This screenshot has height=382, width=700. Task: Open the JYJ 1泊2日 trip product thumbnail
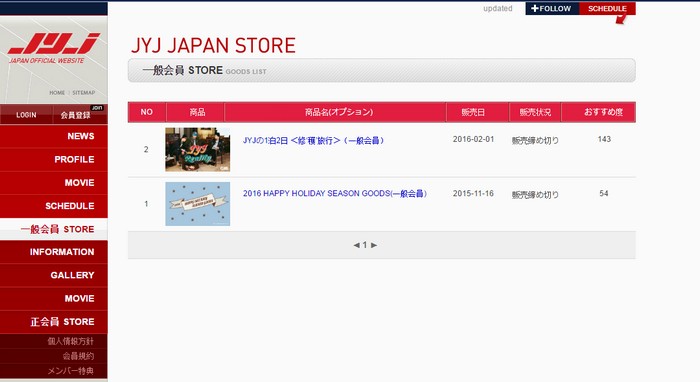198,149
